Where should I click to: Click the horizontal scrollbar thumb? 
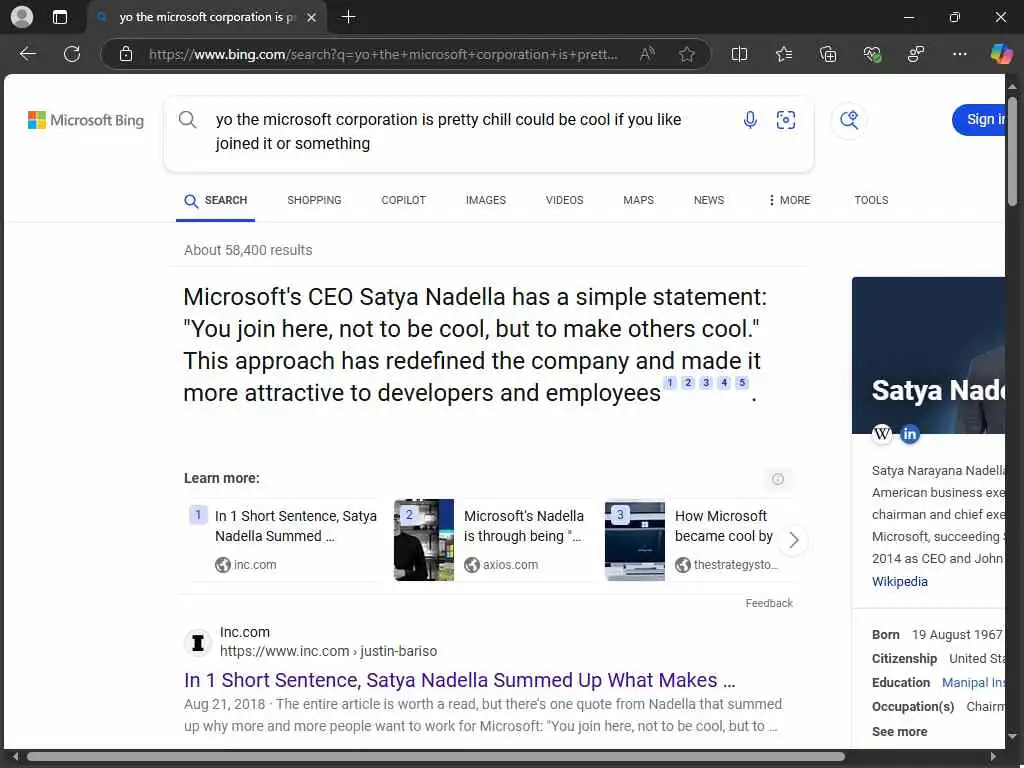(x=436, y=757)
